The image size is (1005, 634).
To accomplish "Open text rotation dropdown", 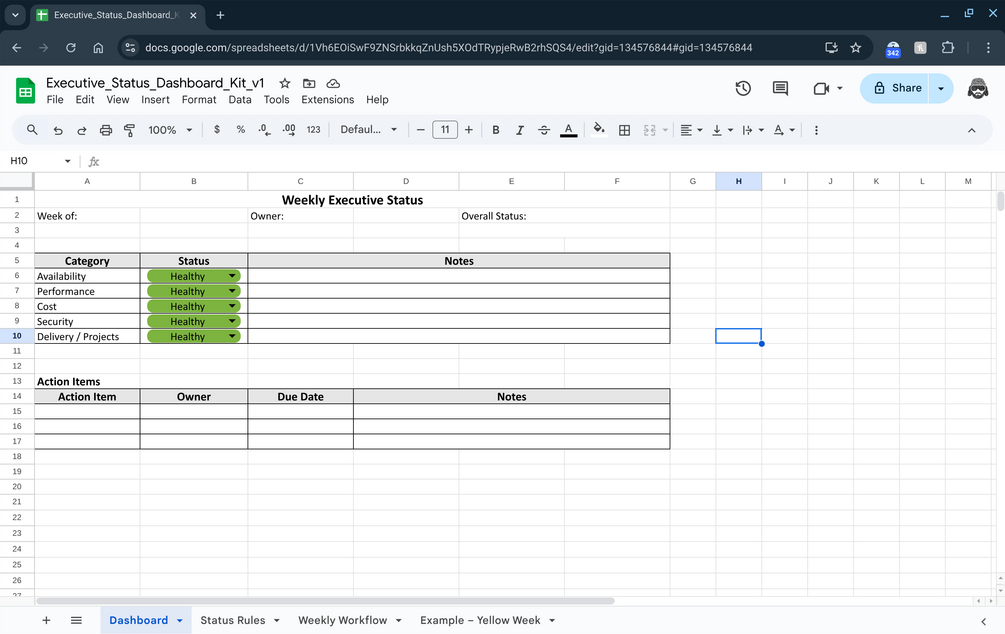I will (784, 130).
